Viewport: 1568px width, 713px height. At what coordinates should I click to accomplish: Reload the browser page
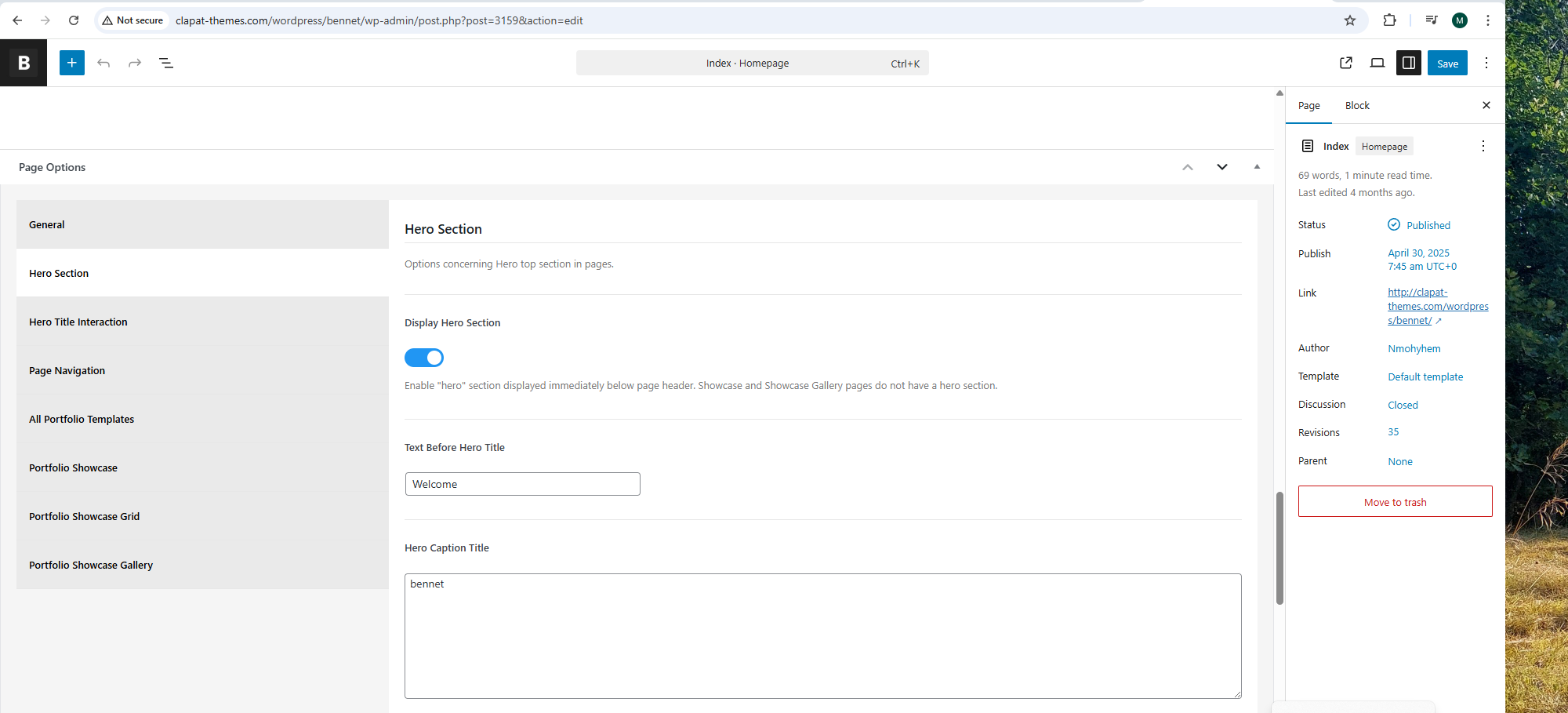pyautogui.click(x=74, y=20)
